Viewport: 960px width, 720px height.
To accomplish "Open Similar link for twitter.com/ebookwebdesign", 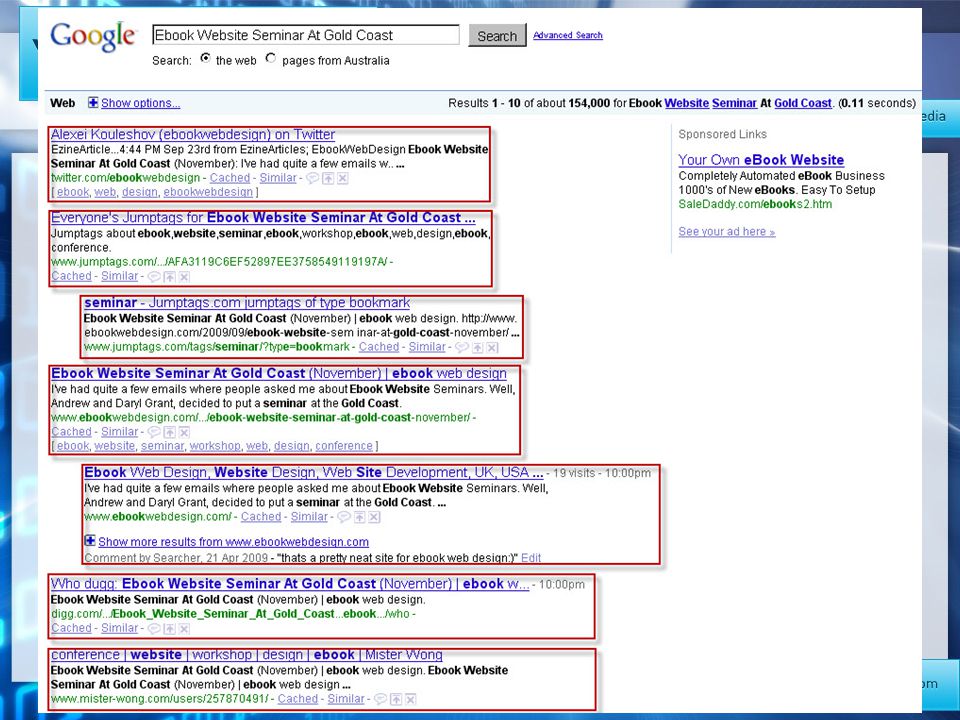I will click(x=278, y=178).
